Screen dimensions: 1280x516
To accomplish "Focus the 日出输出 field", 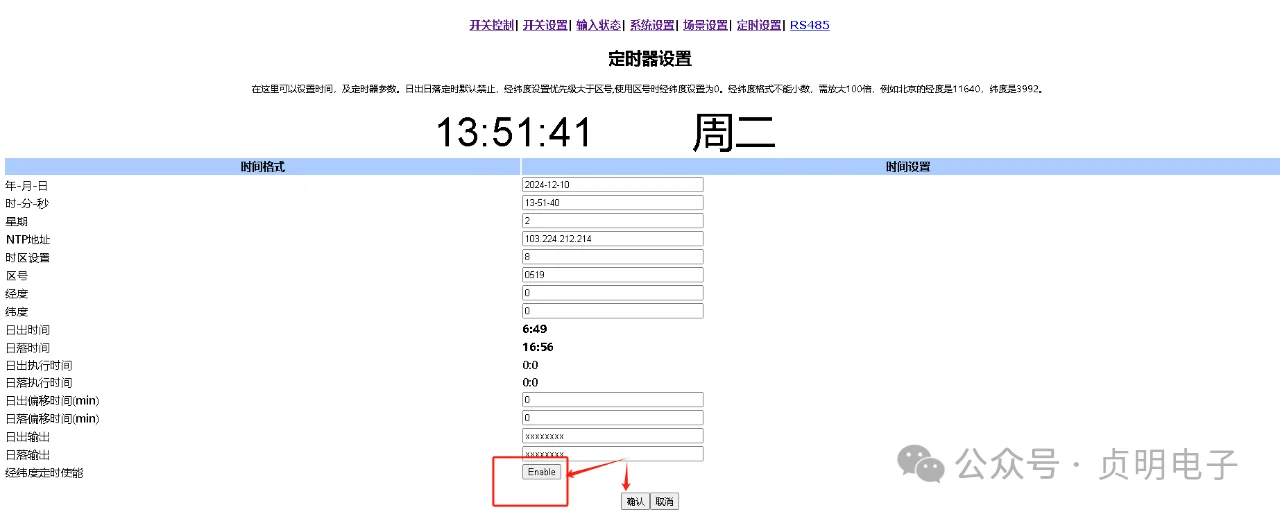I will pos(613,436).
